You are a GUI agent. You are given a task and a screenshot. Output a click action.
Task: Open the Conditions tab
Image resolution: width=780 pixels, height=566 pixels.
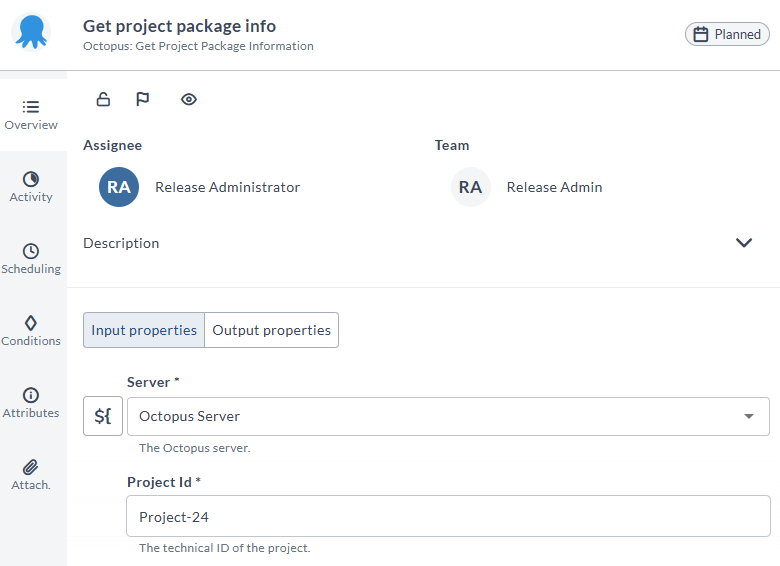31,331
